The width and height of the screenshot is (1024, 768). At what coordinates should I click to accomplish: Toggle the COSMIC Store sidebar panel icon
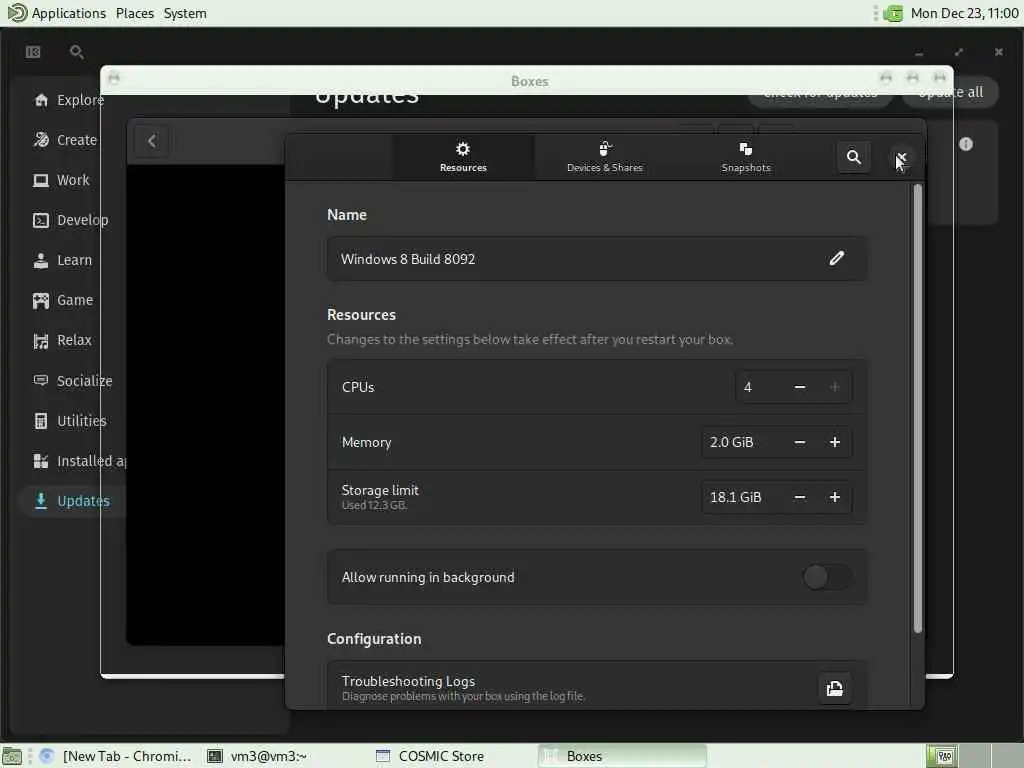pyautogui.click(x=33, y=52)
